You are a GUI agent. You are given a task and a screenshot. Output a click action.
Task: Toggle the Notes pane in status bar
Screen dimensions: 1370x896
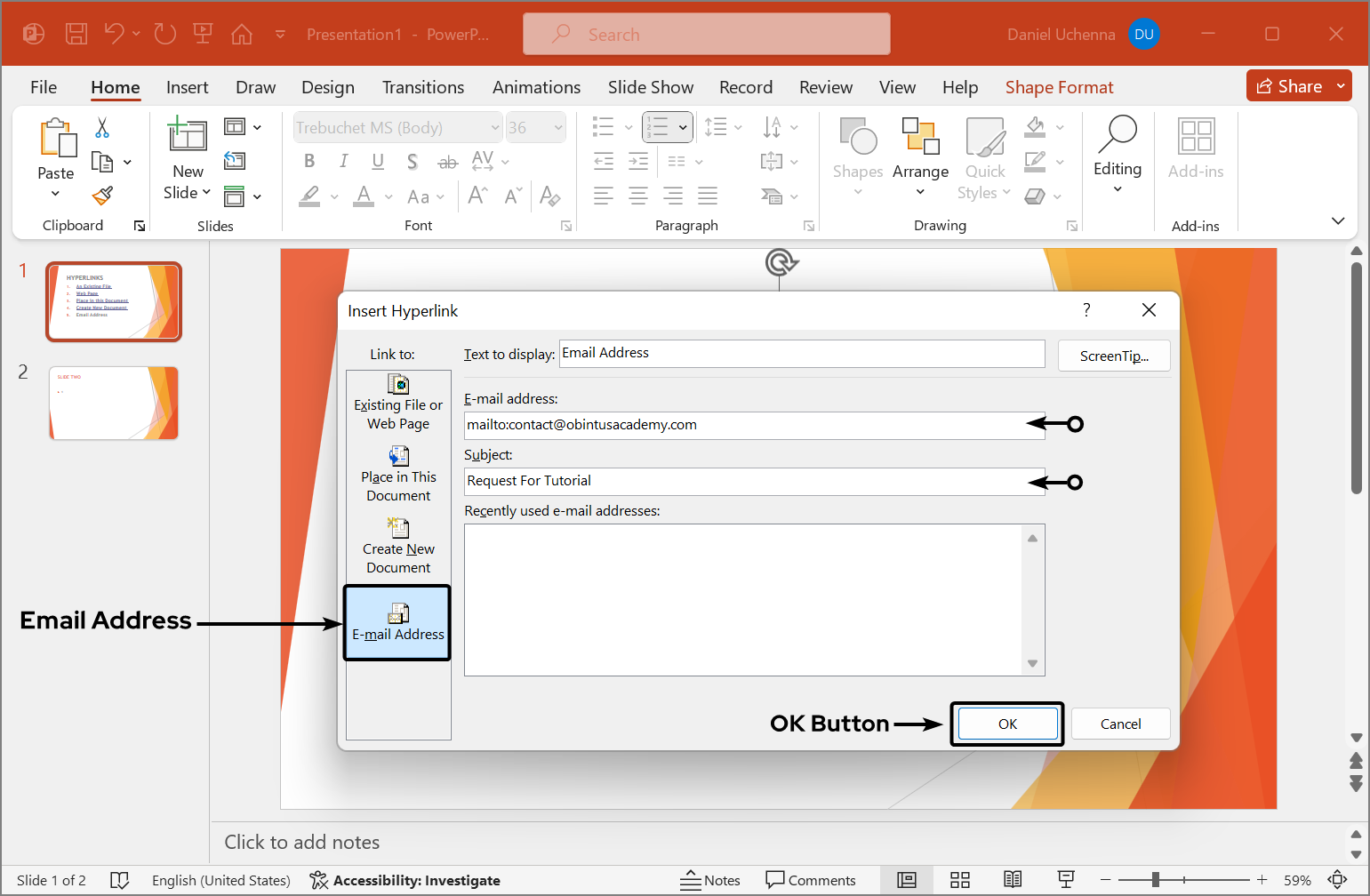point(710,880)
